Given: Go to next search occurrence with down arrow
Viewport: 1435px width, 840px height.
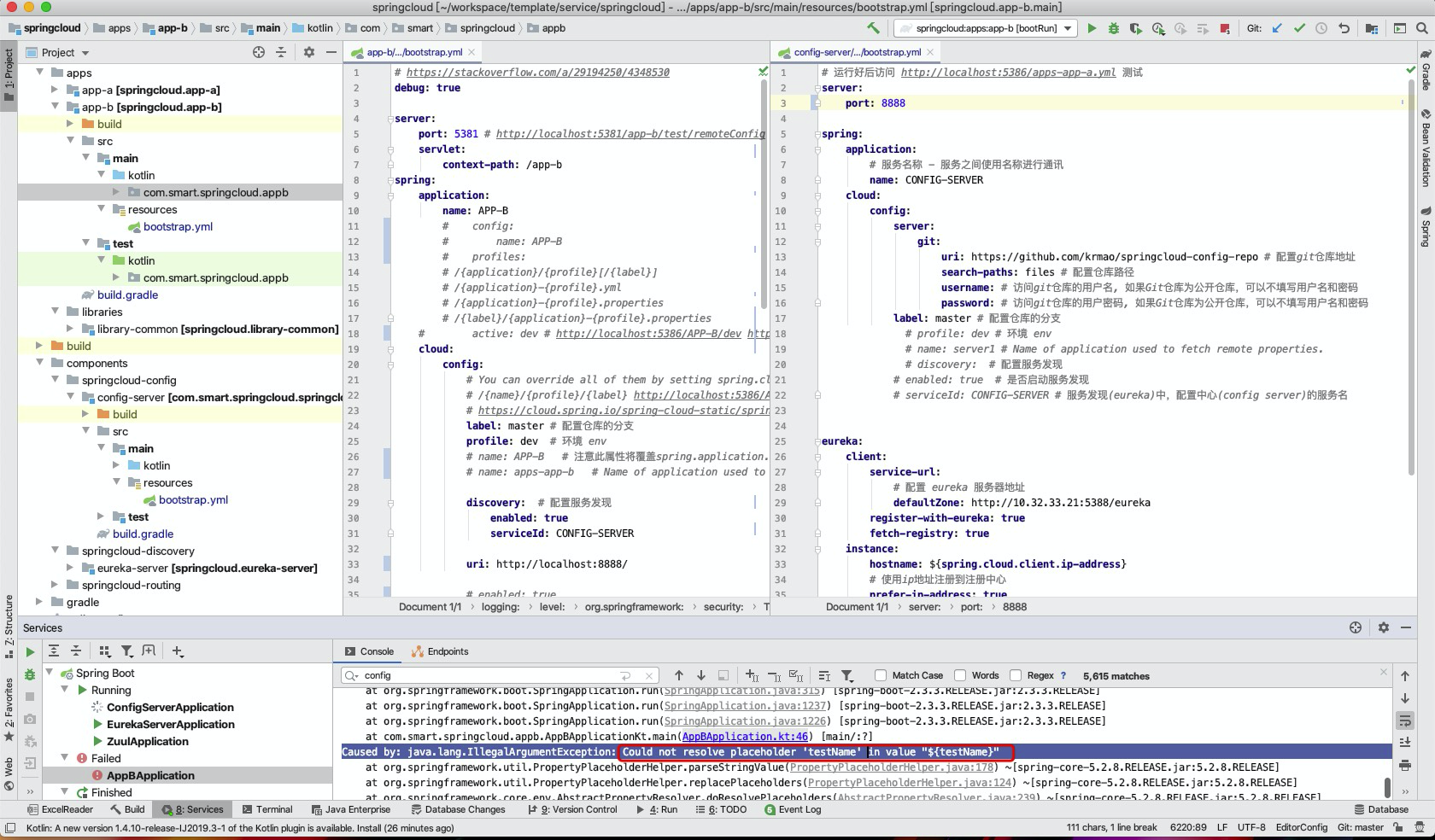Looking at the screenshot, I should tap(701, 675).
